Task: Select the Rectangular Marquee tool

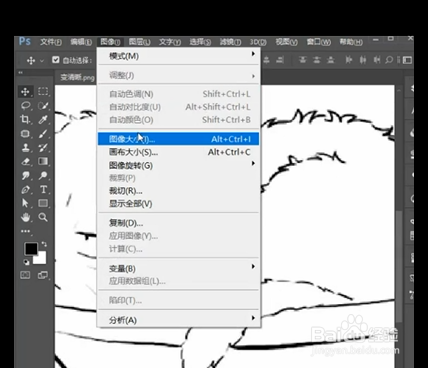Action: pos(43,92)
